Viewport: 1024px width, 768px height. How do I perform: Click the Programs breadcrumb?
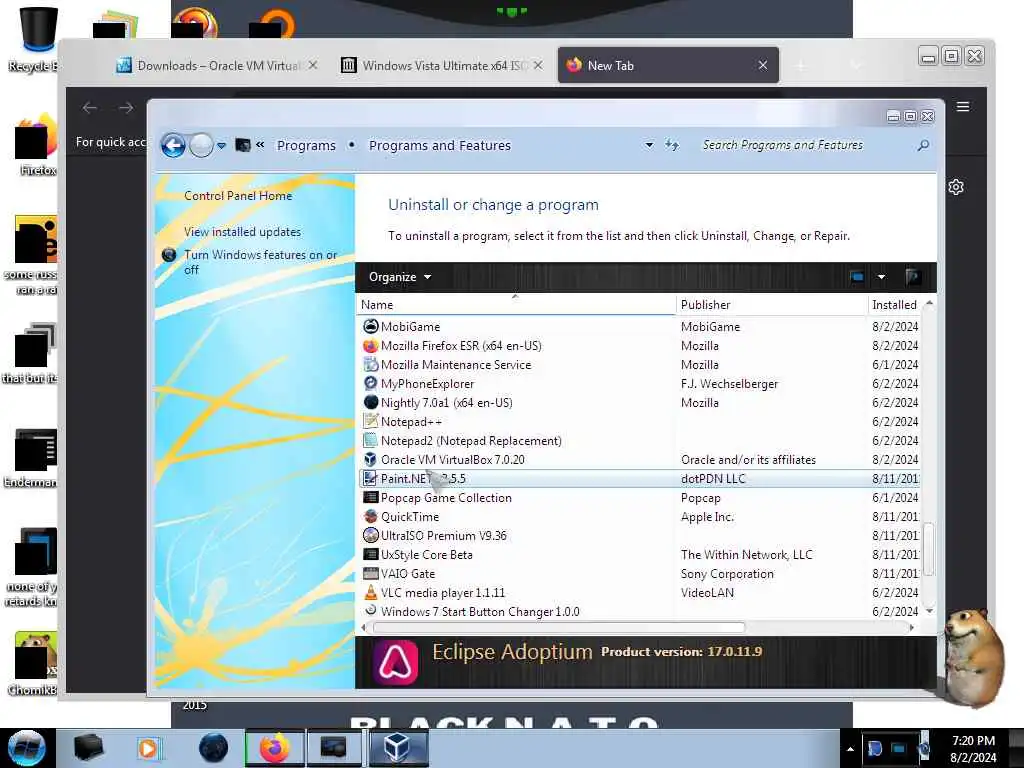[306, 145]
